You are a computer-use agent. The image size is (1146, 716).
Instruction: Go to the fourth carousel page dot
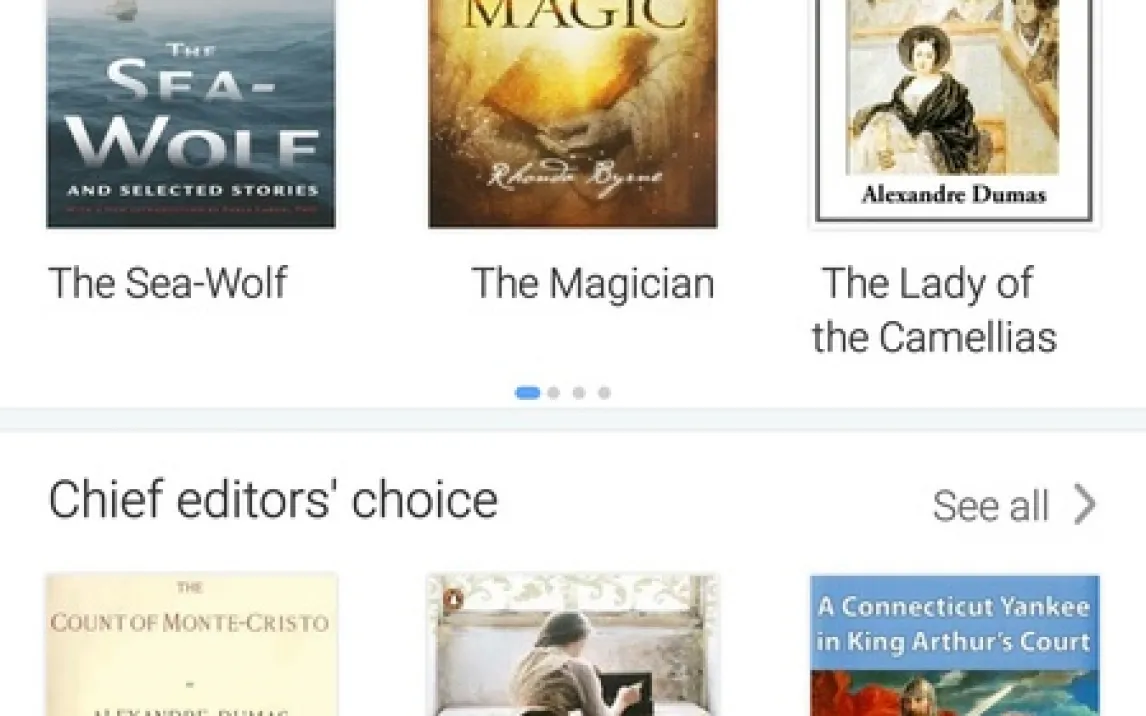(604, 393)
